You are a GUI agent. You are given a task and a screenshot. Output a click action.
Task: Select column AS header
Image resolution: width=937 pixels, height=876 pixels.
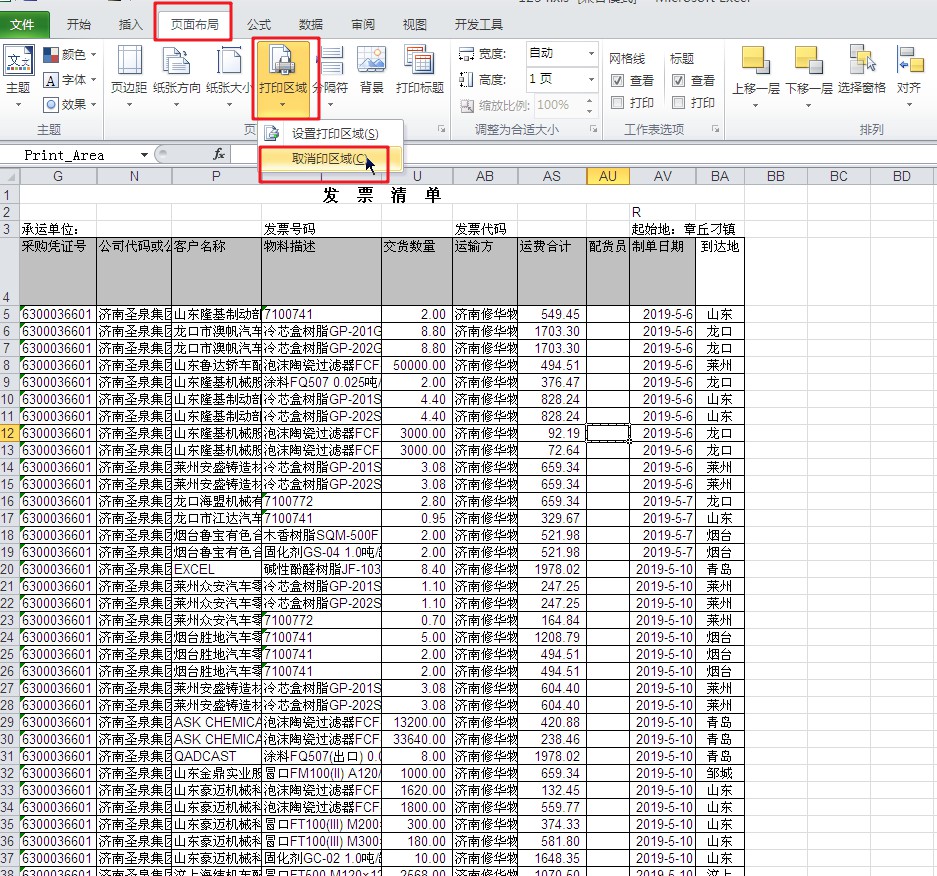click(x=551, y=176)
